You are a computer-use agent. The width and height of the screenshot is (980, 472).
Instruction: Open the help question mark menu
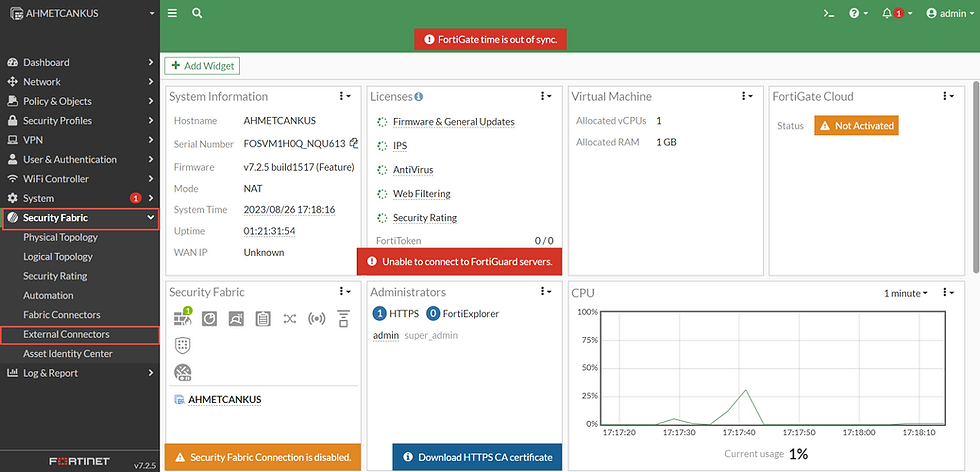pos(858,13)
